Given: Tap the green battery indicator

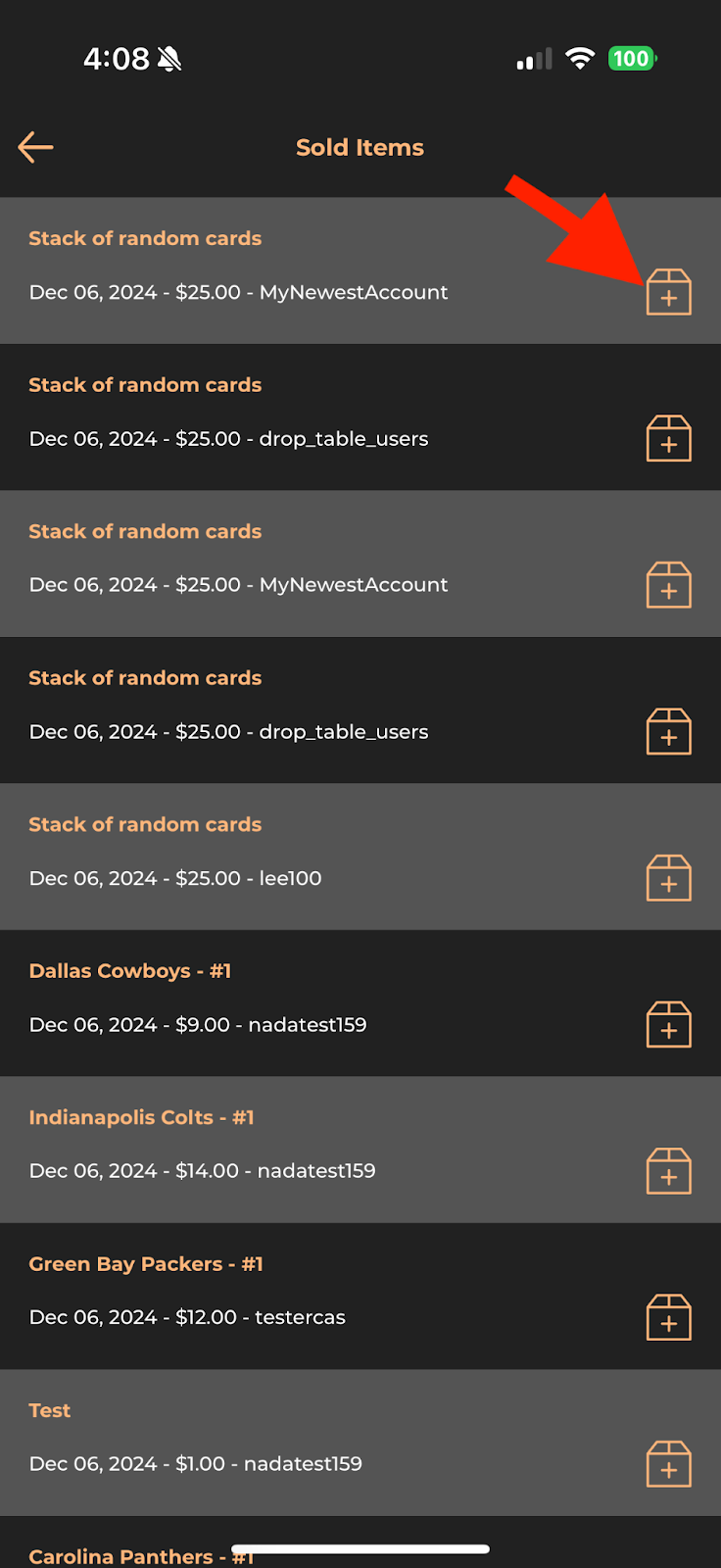Looking at the screenshot, I should (x=632, y=59).
